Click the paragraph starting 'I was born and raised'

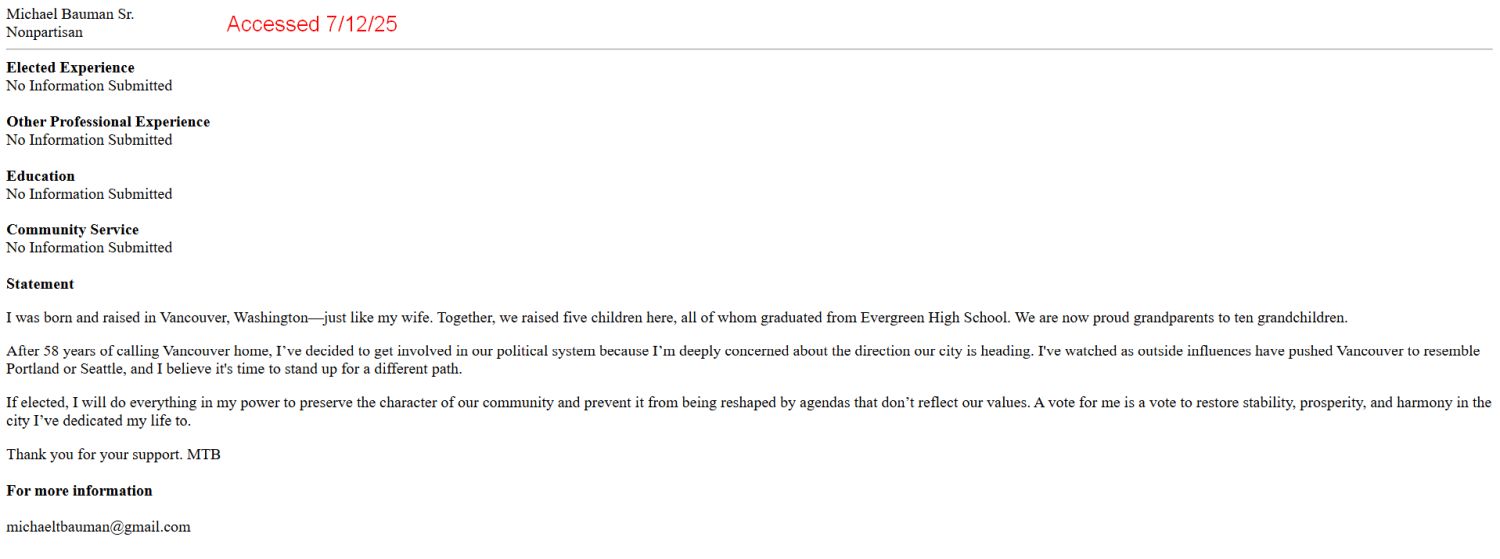677,318
